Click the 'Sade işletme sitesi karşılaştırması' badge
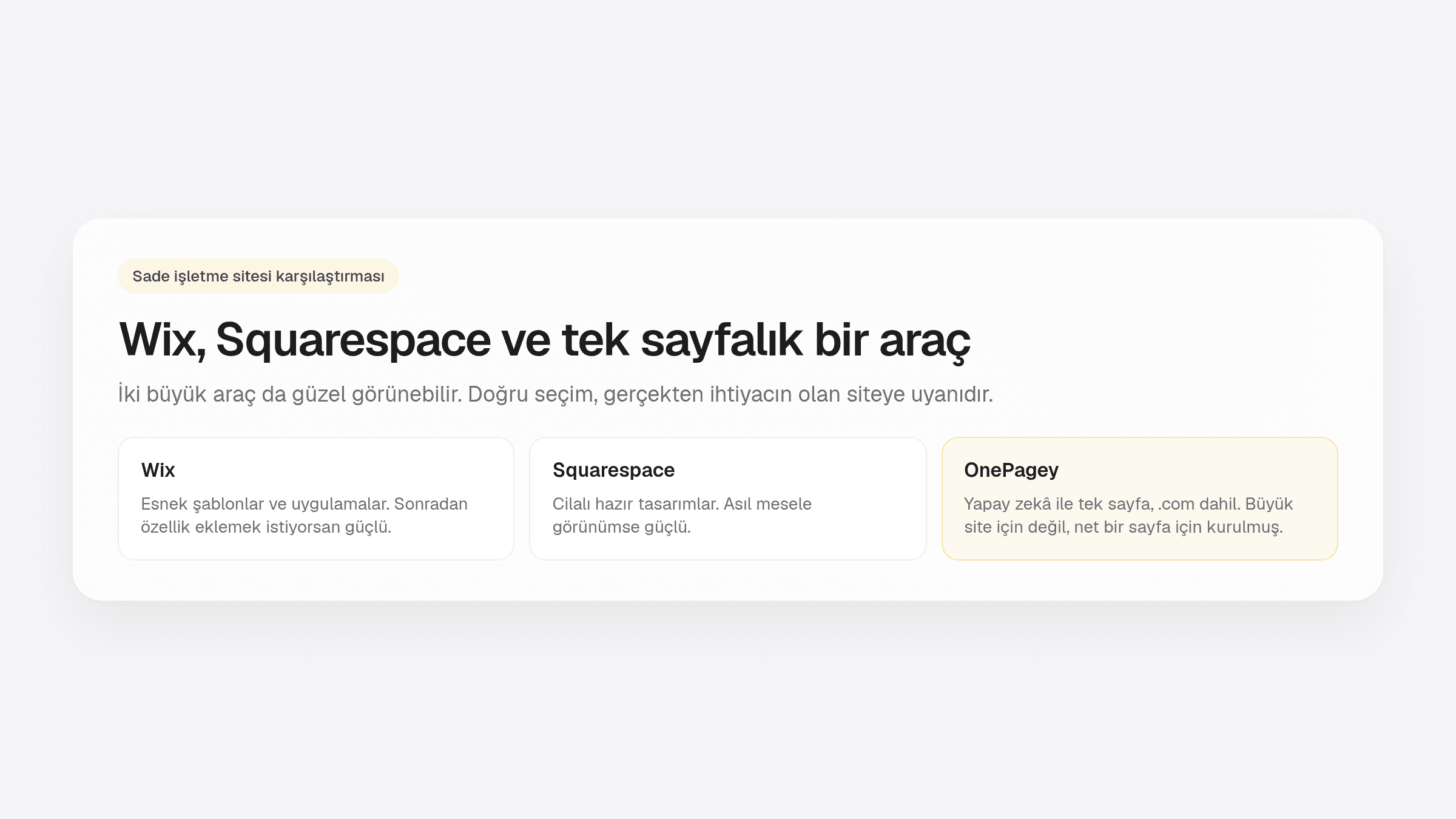 click(x=258, y=276)
